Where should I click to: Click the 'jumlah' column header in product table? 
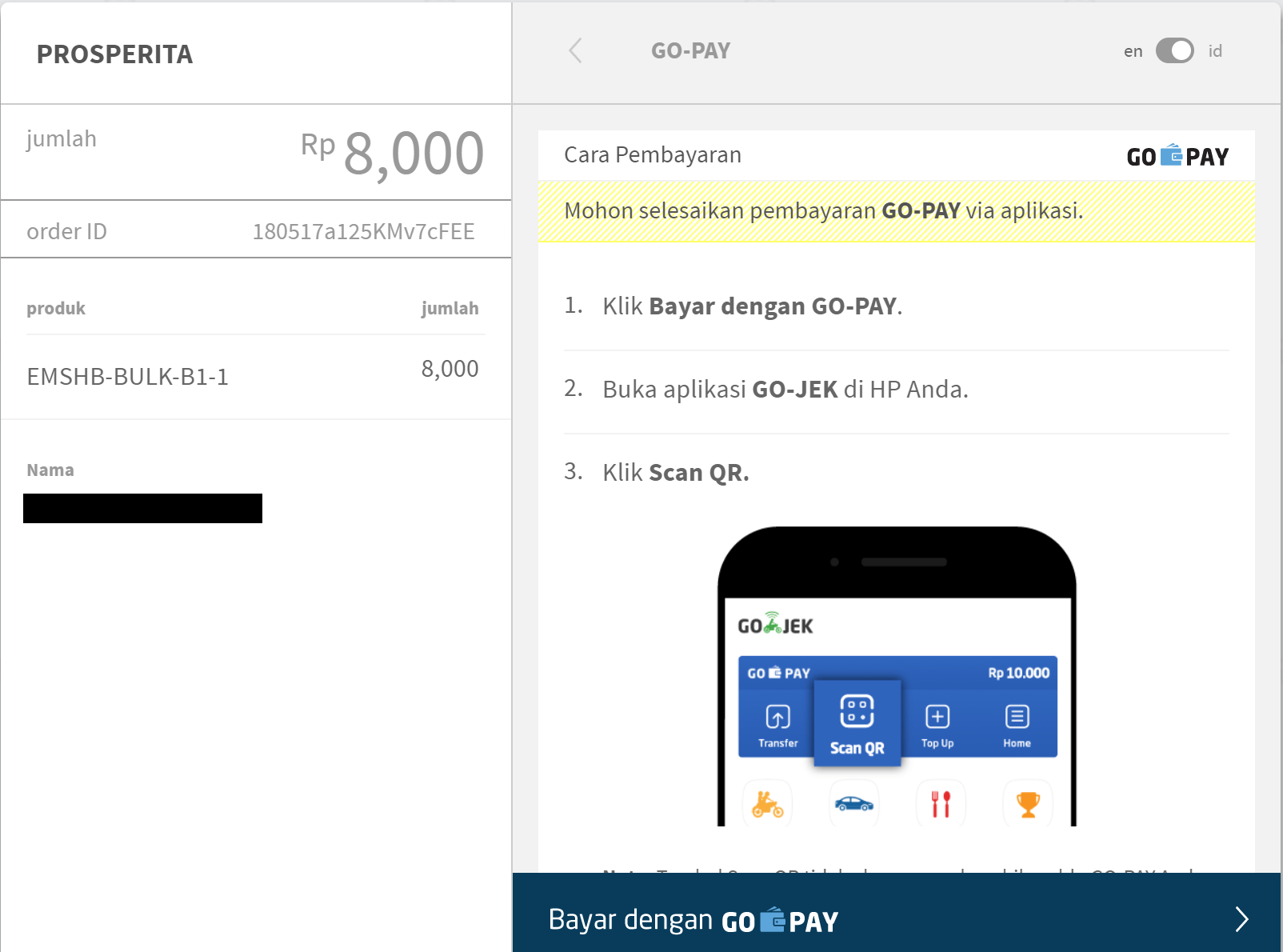[x=450, y=309]
